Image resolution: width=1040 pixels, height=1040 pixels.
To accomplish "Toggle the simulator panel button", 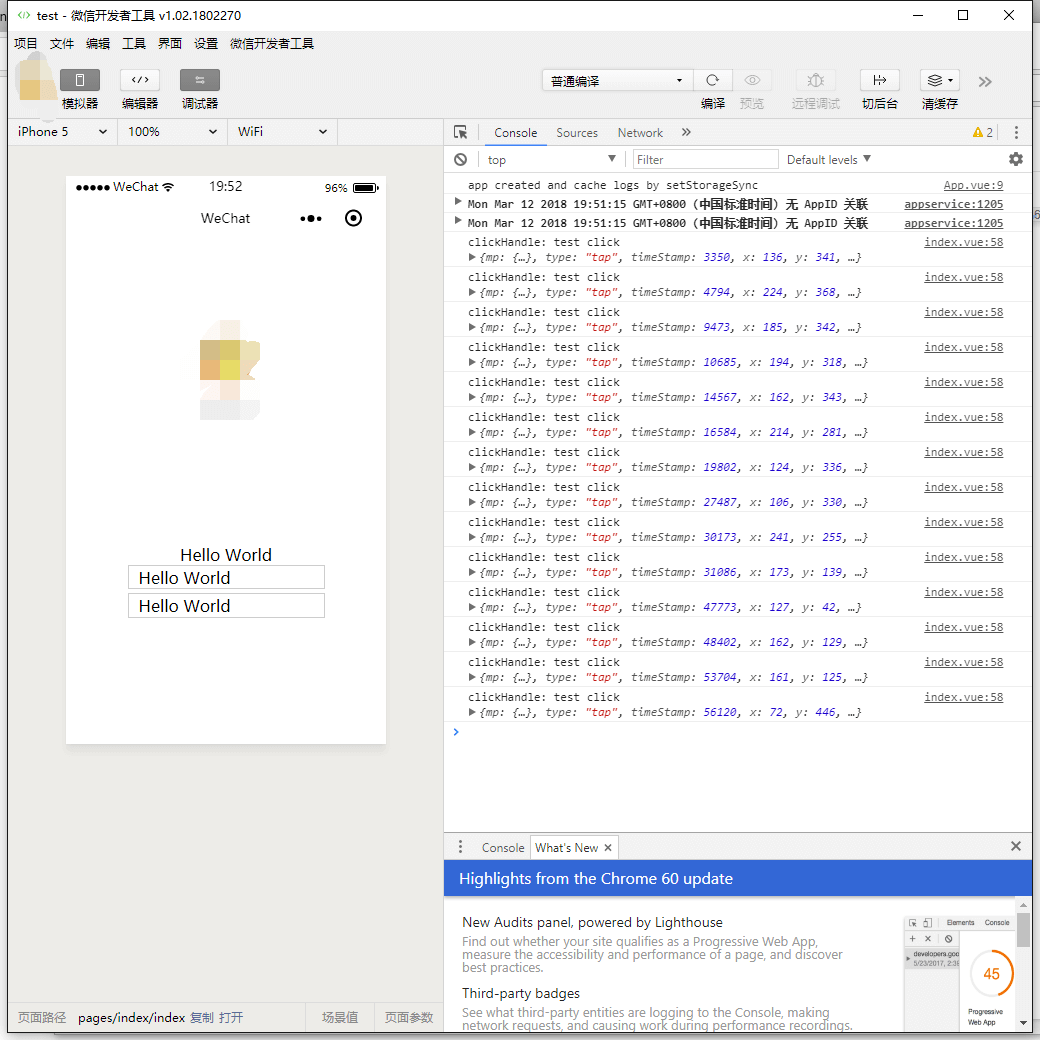I will tap(80, 80).
